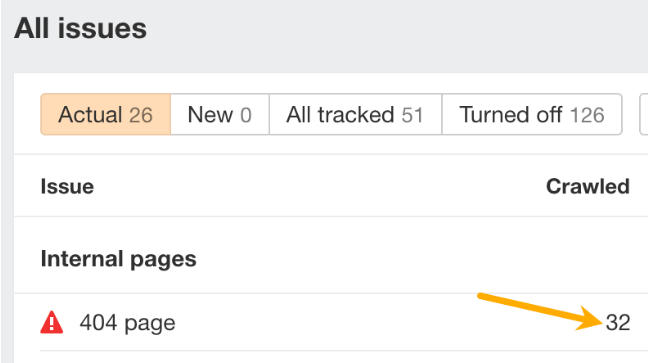Click the number 0 on New tab

(x=246, y=115)
